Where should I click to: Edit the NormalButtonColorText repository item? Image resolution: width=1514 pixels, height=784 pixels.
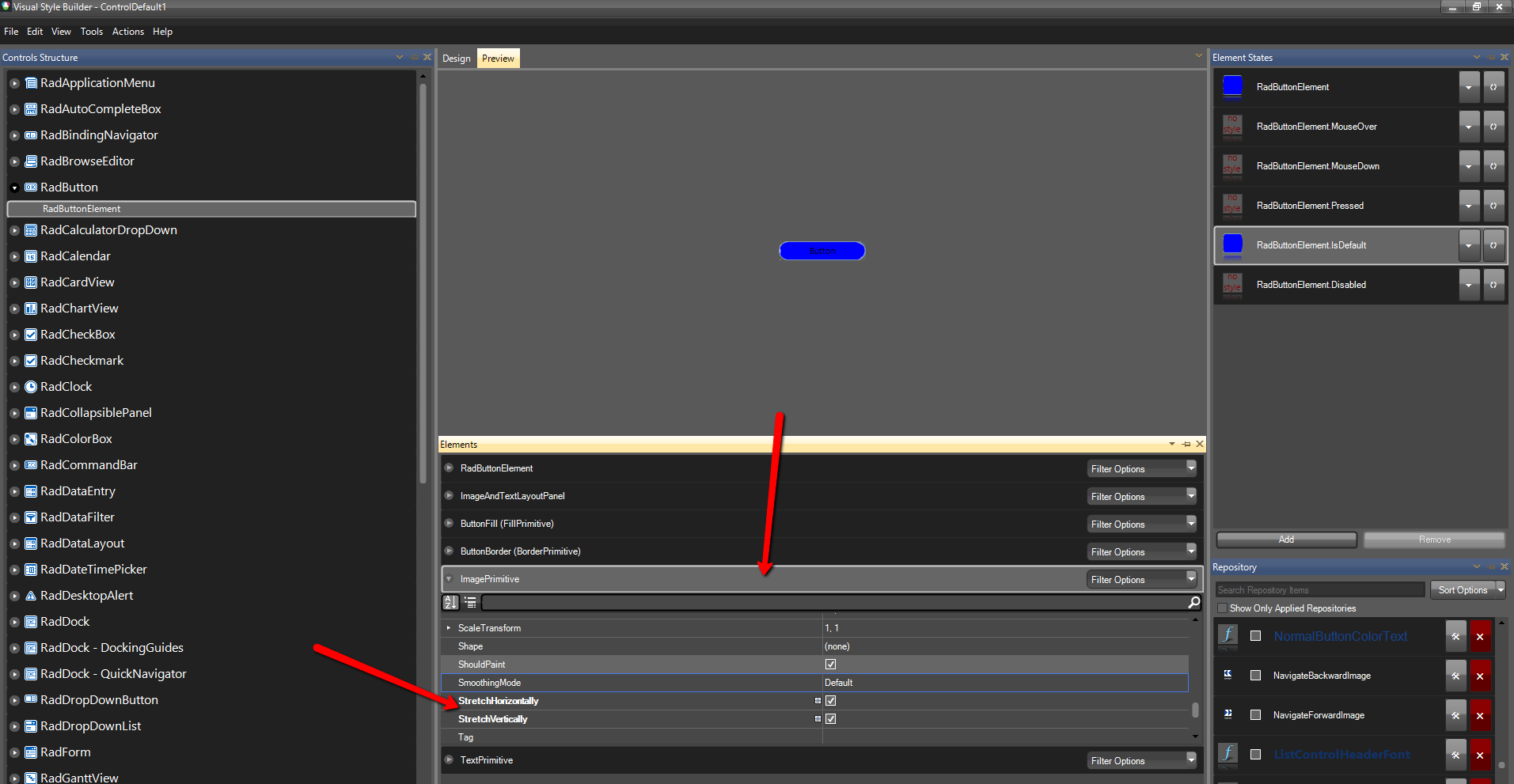coord(1456,636)
